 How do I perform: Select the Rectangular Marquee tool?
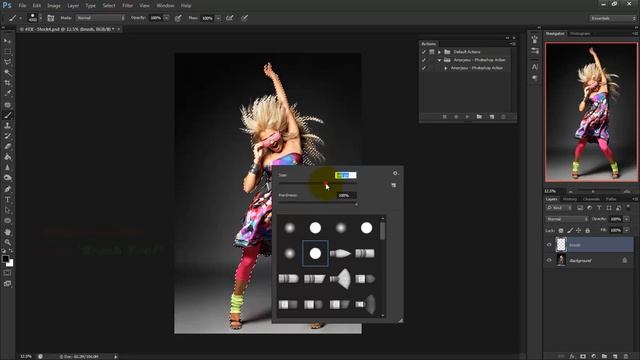click(x=7, y=52)
